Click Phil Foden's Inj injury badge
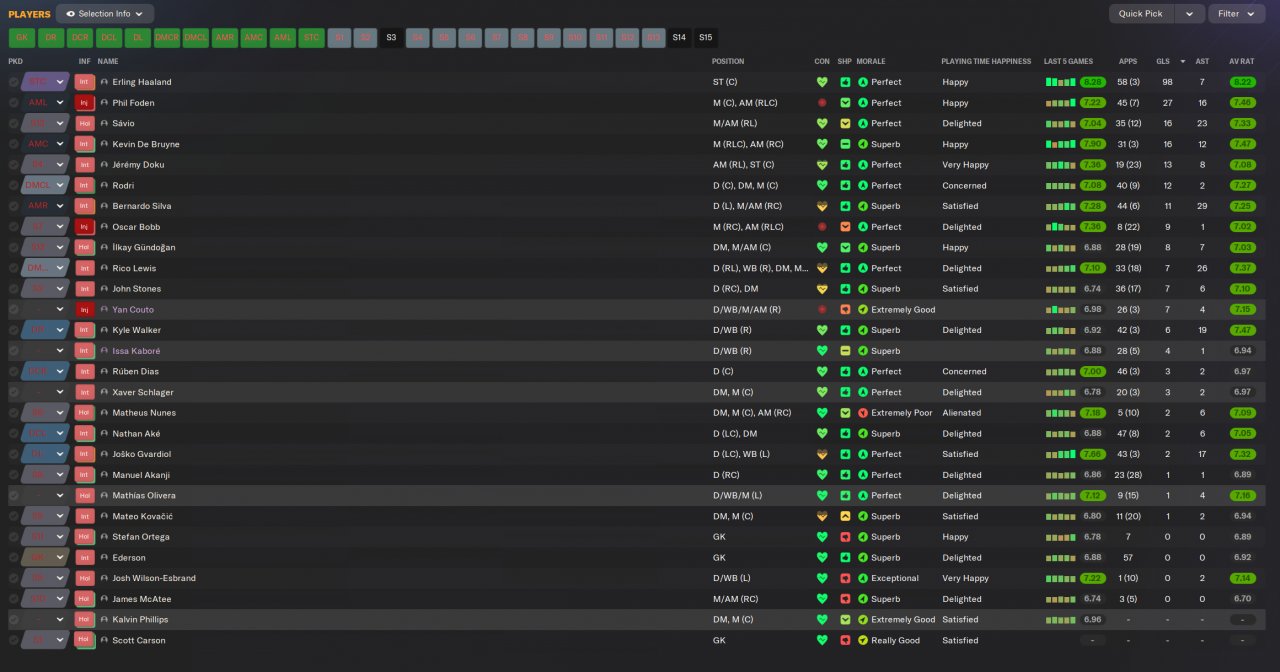Viewport: 1280px width, 672px height. tap(85, 103)
